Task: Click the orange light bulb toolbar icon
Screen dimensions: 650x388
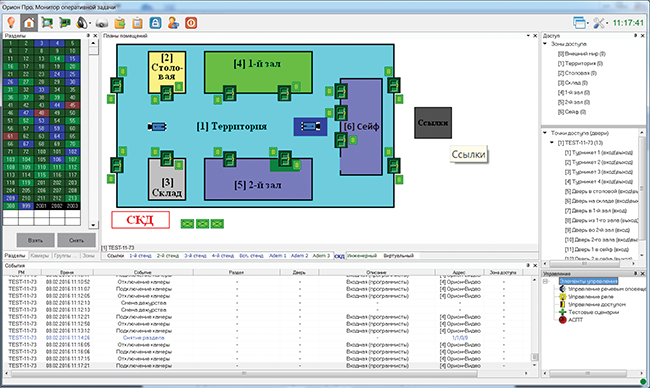Action: coord(11,22)
